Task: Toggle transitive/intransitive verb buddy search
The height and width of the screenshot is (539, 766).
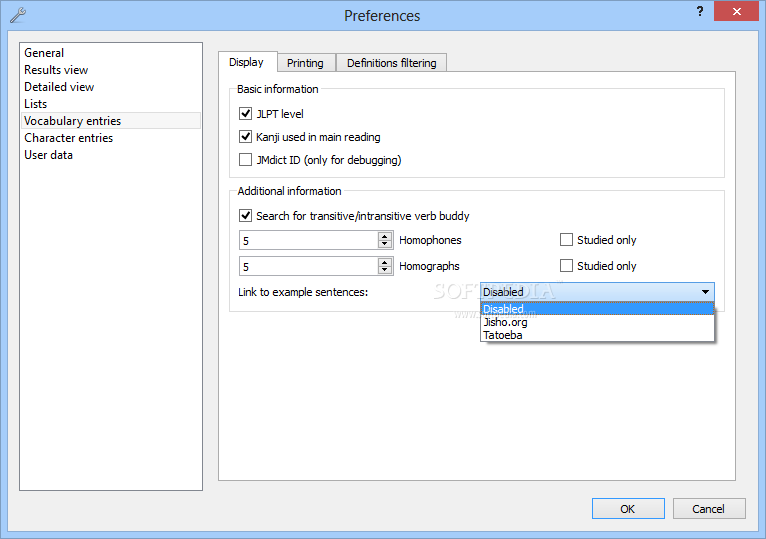Action: (246, 216)
